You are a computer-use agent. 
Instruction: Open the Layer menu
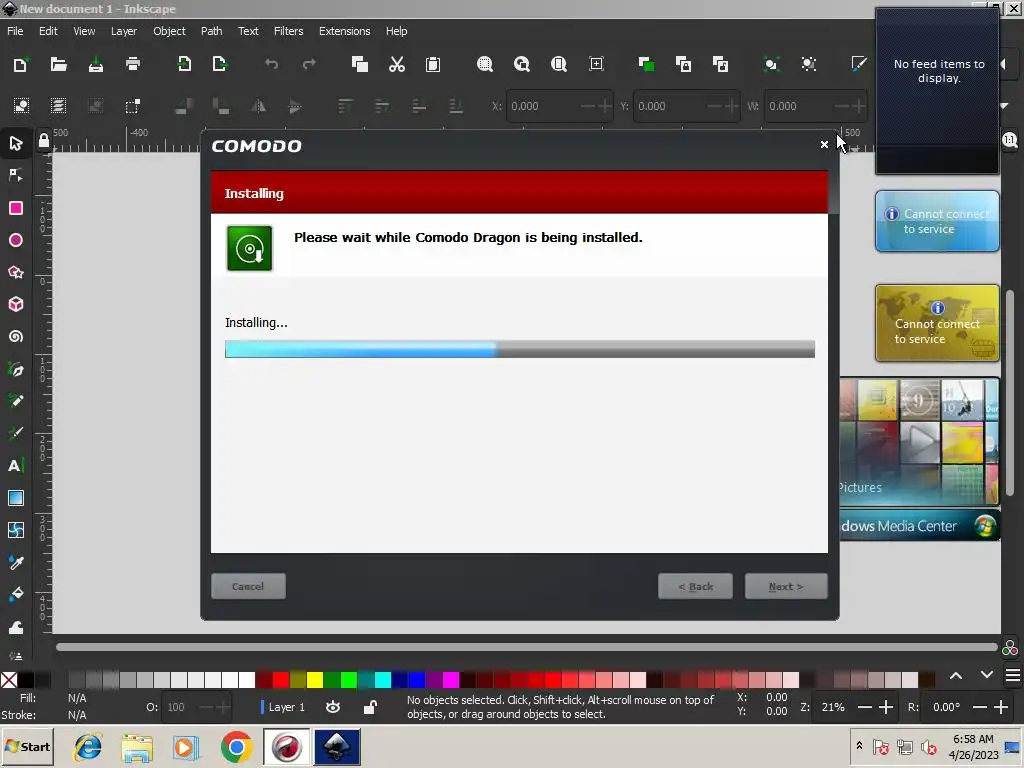point(123,31)
